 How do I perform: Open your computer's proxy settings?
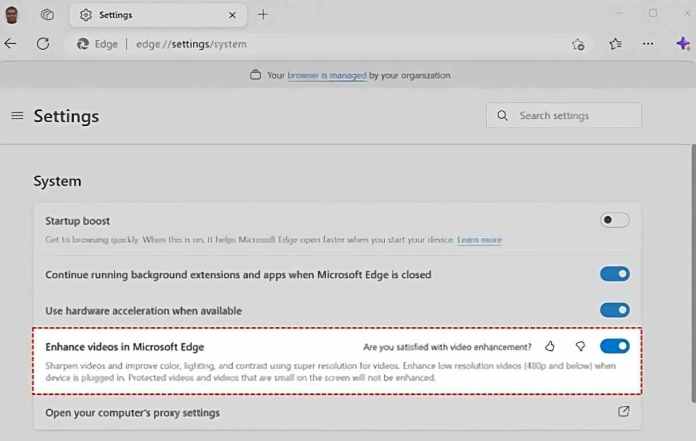[x=337, y=413]
